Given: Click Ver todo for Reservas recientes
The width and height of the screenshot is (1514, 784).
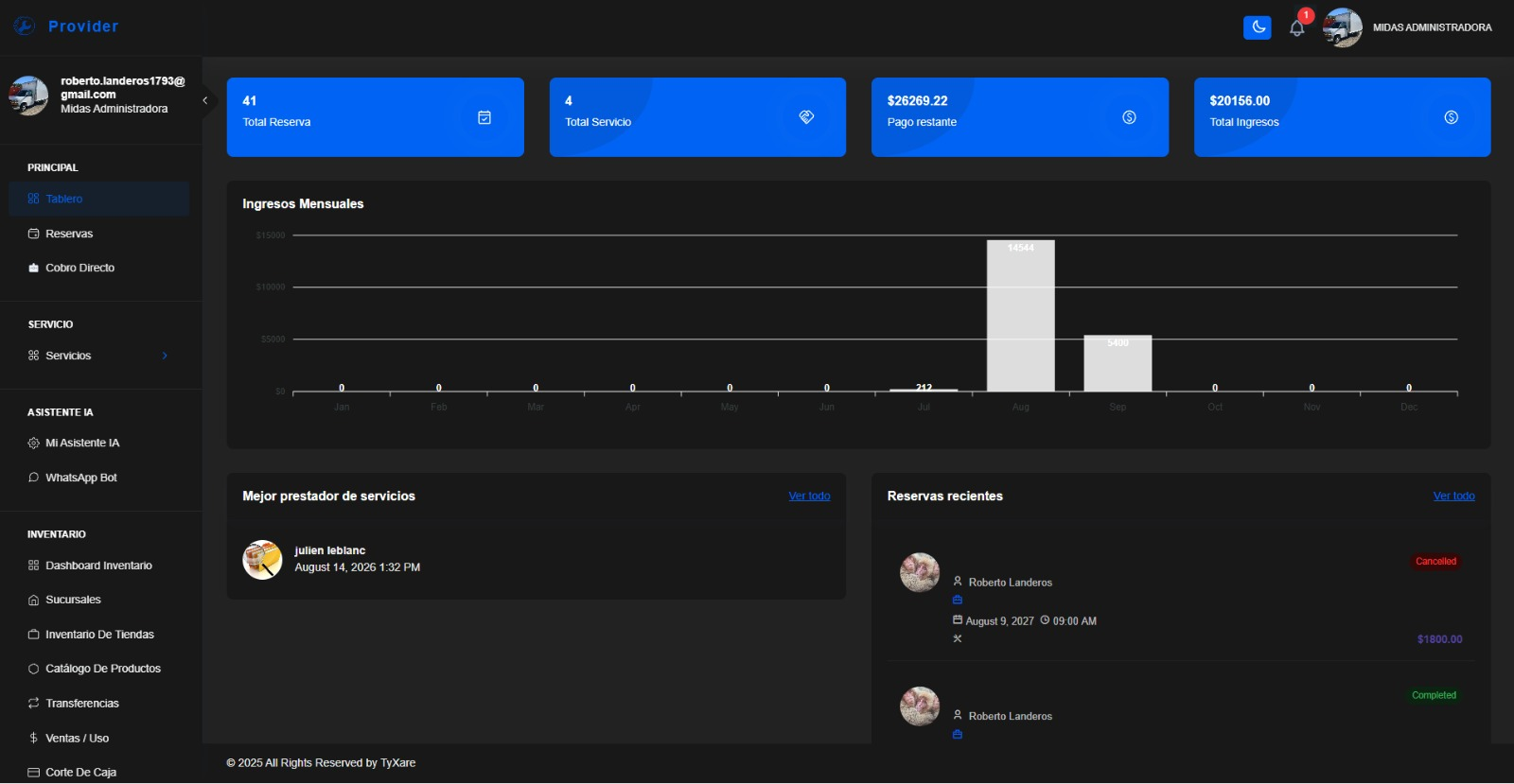Looking at the screenshot, I should (1453, 496).
